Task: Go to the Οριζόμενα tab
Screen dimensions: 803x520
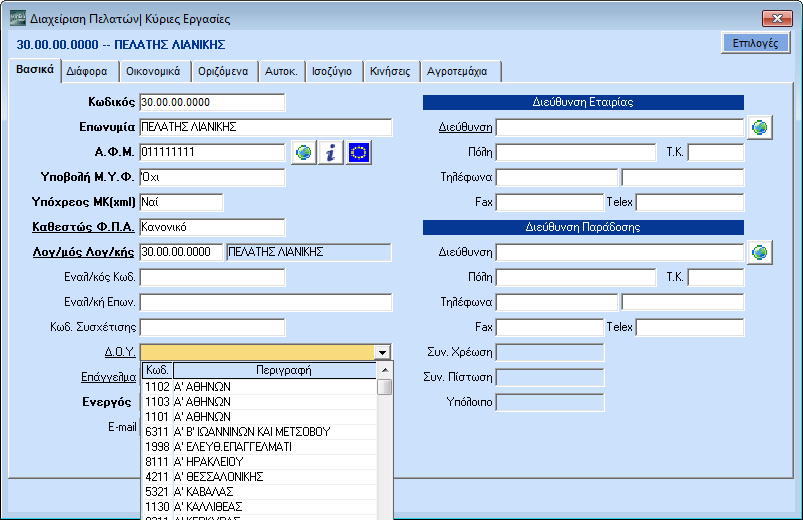Action: pos(223,71)
